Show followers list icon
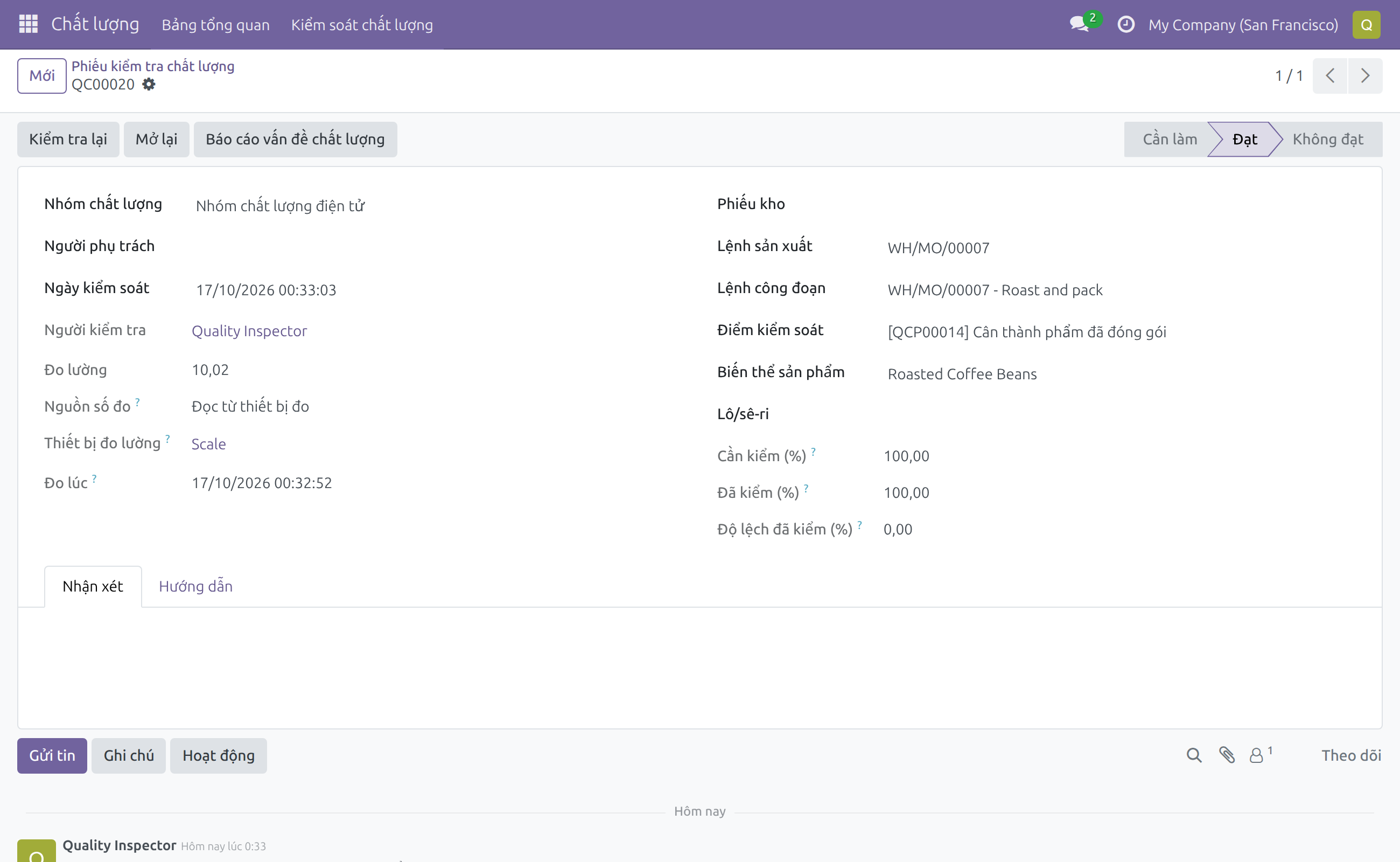Viewport: 1400px width, 862px height. click(1261, 755)
